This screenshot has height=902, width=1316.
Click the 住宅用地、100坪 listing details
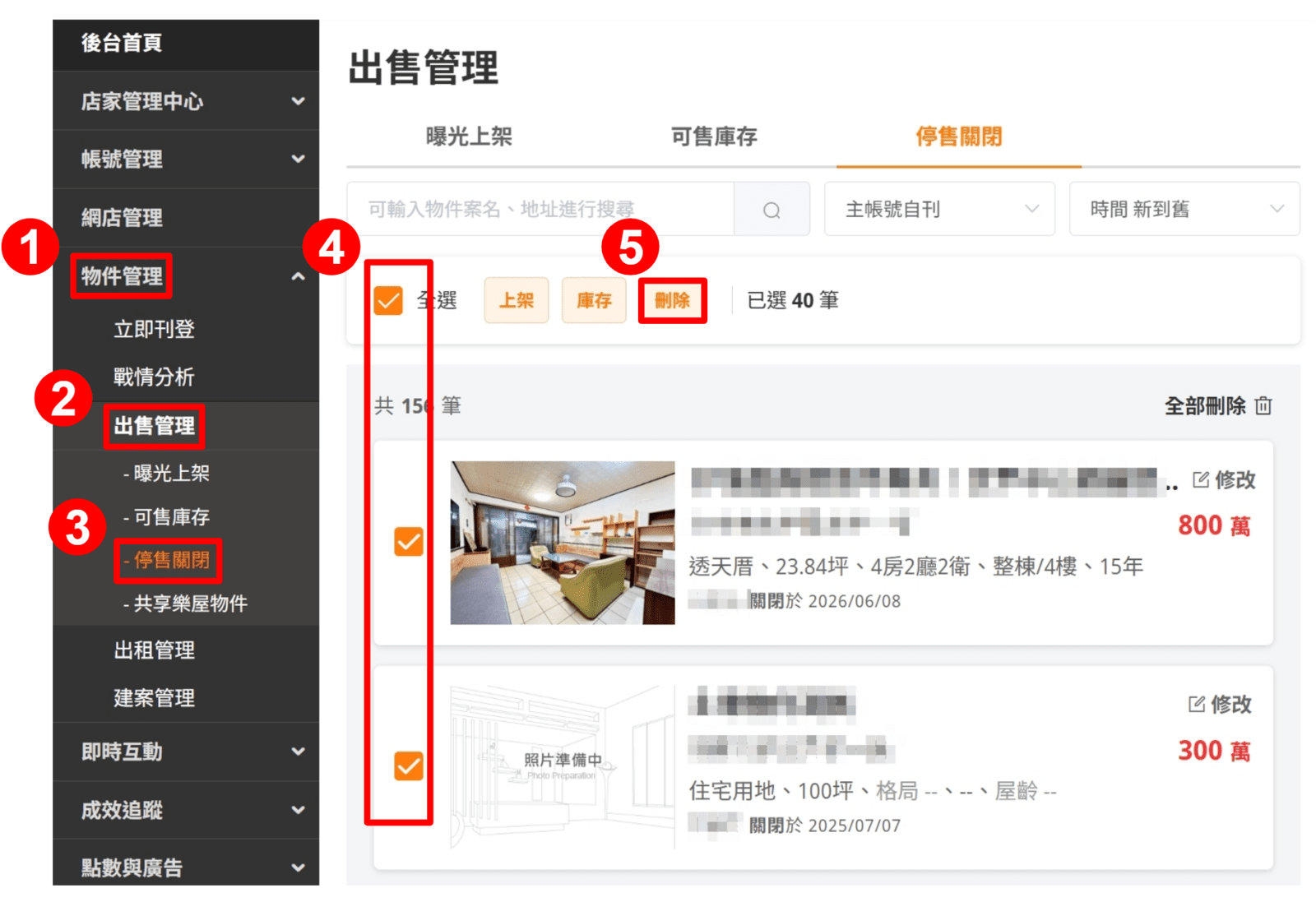(x=873, y=791)
